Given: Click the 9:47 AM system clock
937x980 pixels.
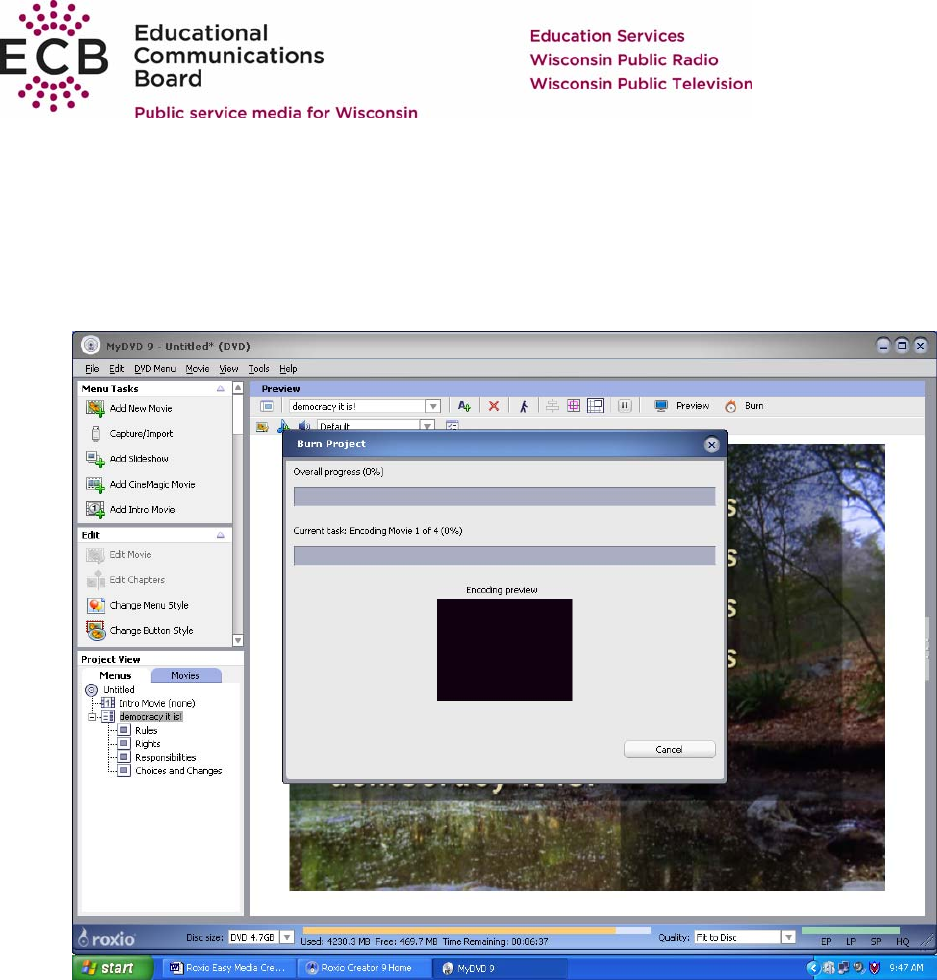Looking at the screenshot, I should [906, 968].
